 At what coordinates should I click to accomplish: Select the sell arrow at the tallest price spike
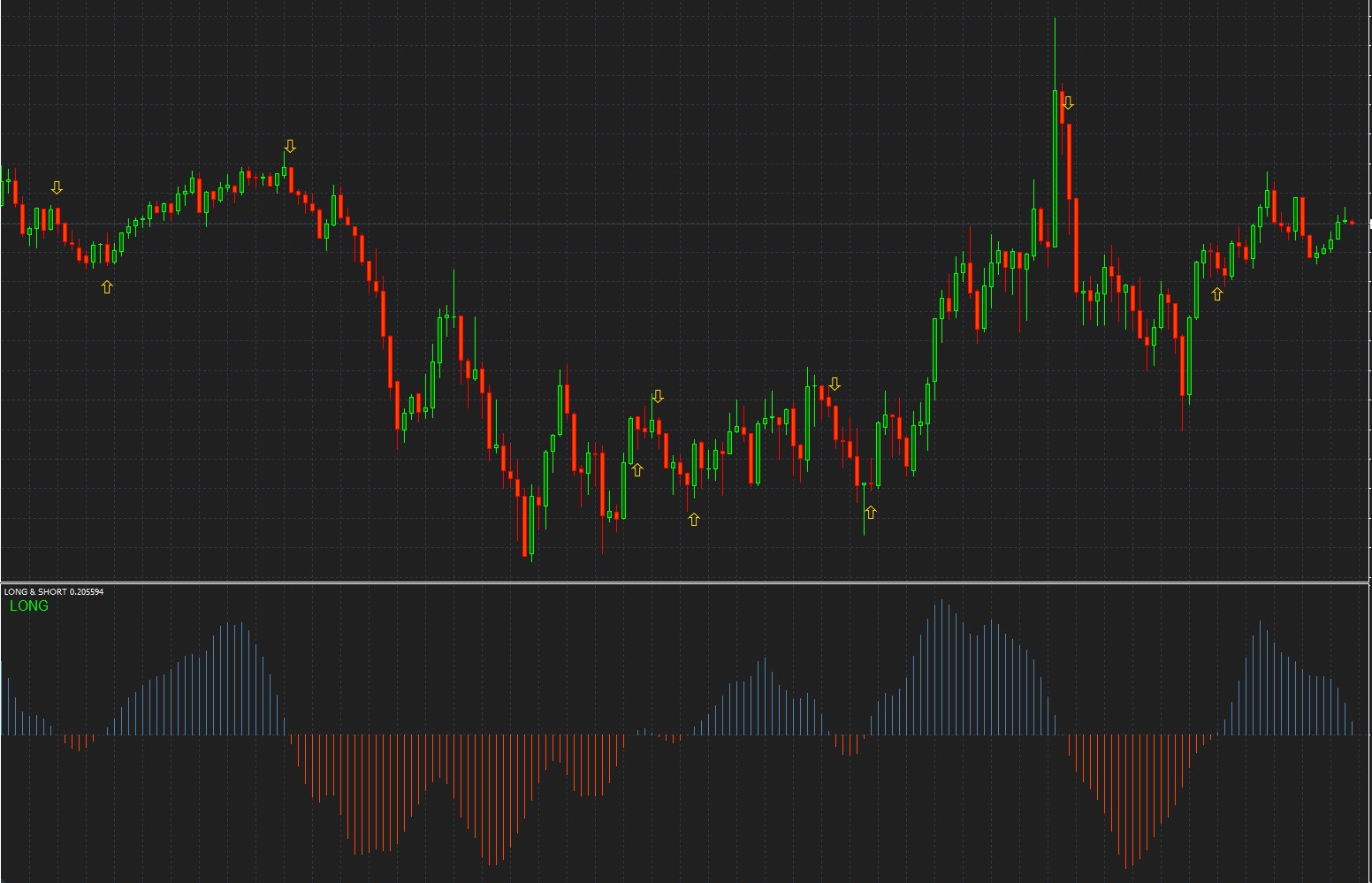1068,103
